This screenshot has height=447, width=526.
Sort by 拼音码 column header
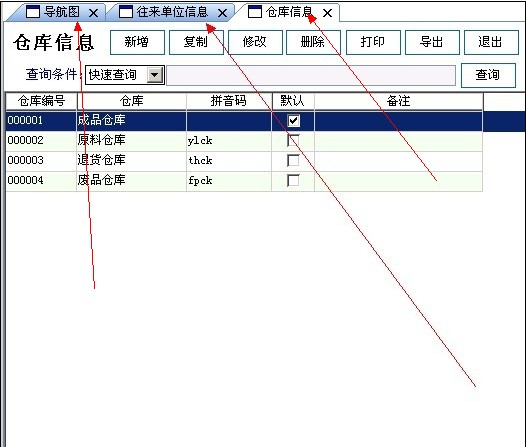(229, 101)
